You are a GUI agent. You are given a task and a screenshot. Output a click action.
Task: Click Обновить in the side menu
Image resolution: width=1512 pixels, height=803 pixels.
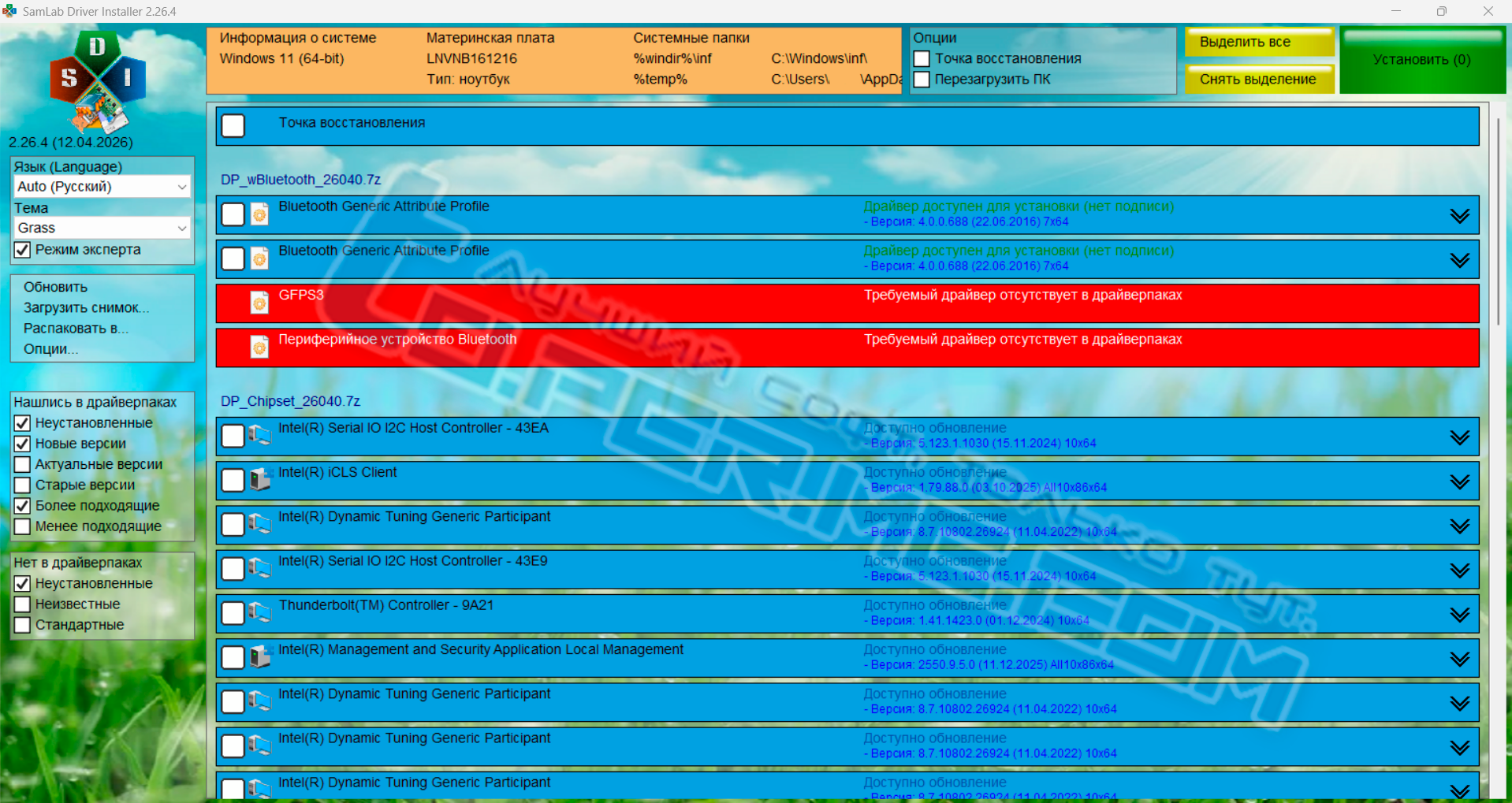55,287
